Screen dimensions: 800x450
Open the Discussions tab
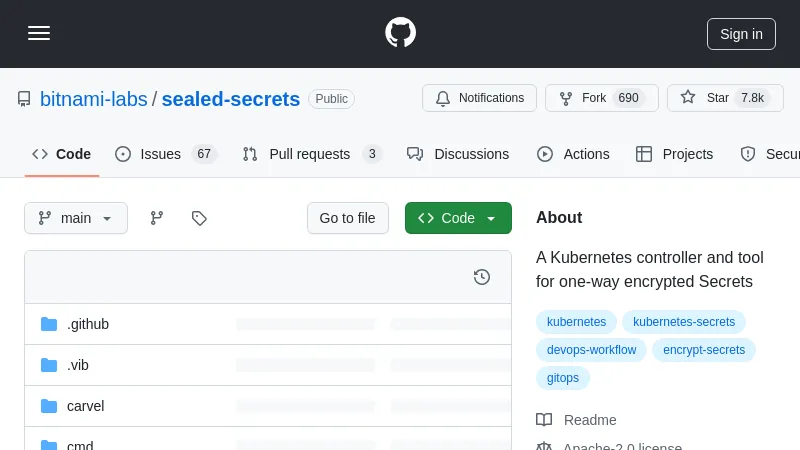point(458,154)
